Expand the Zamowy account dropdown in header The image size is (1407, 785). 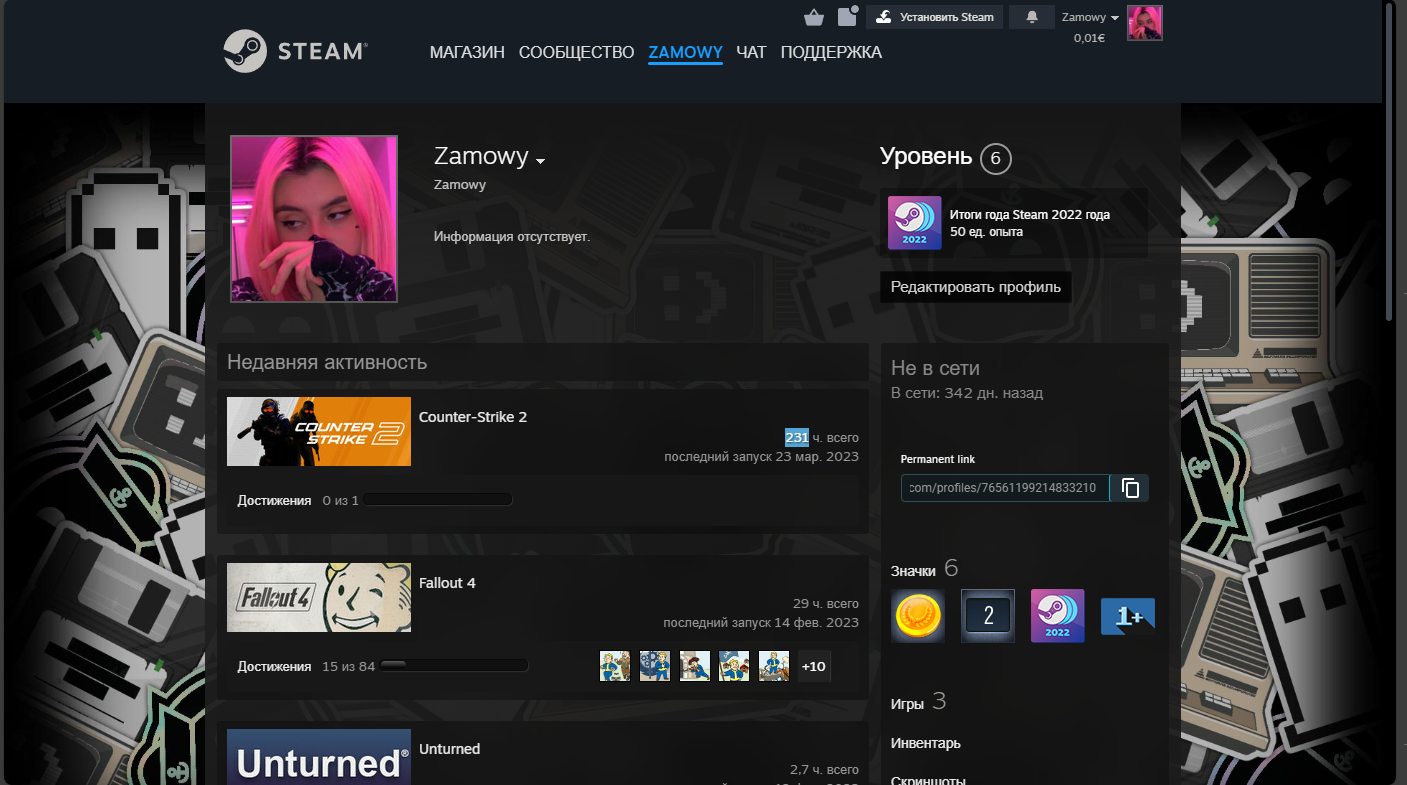point(1090,17)
